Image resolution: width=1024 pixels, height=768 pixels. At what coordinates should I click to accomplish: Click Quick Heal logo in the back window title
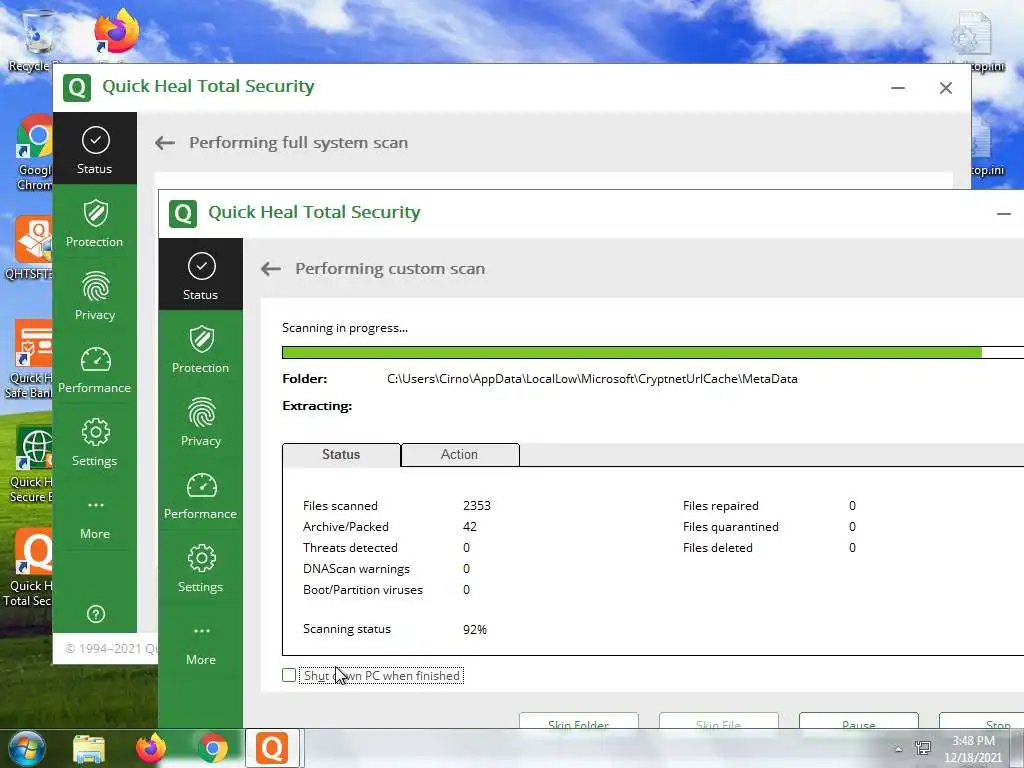(77, 87)
